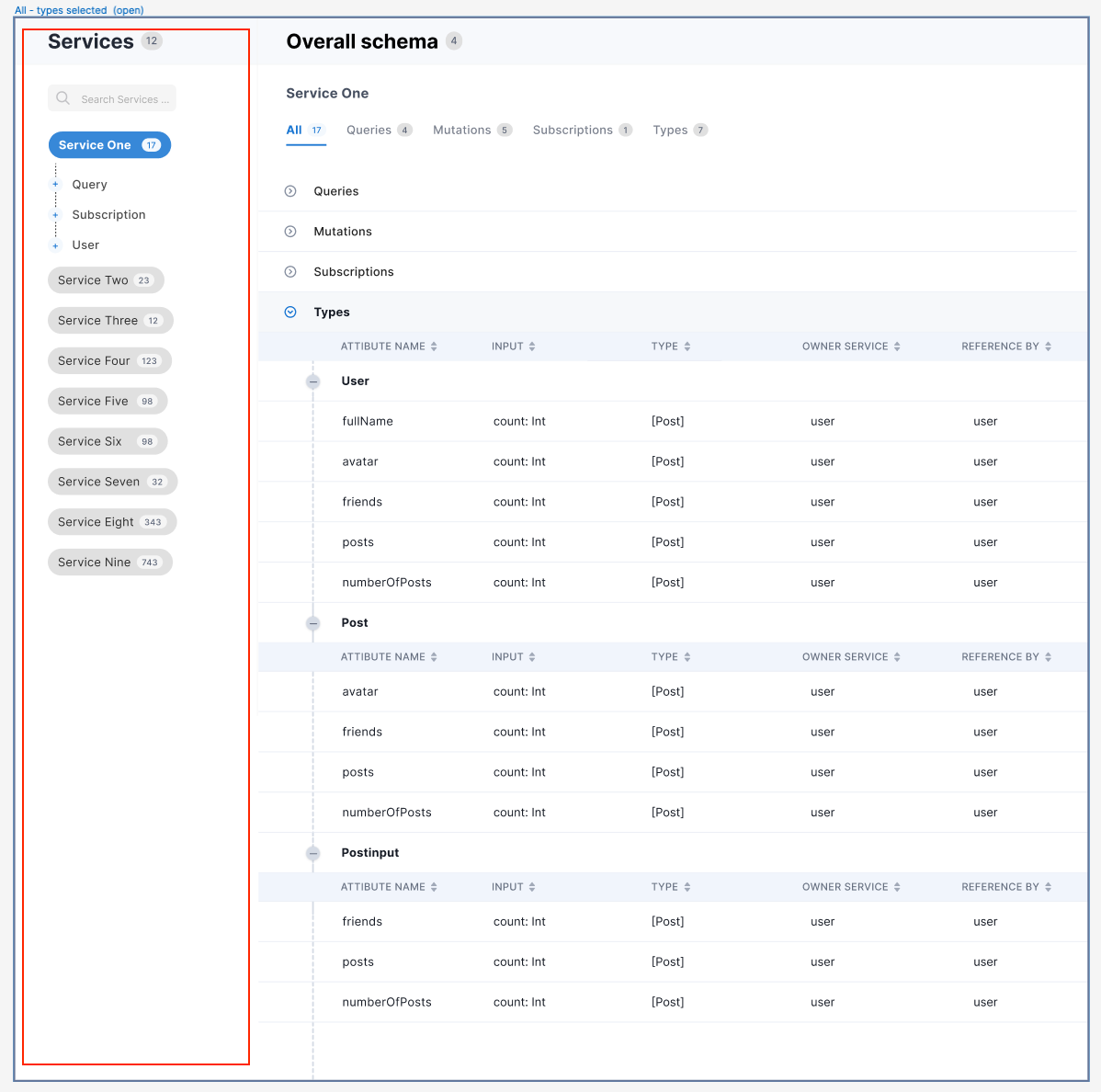This screenshot has height=1092, width=1101.
Task: Select the Service Eight pill
Action: tap(112, 521)
